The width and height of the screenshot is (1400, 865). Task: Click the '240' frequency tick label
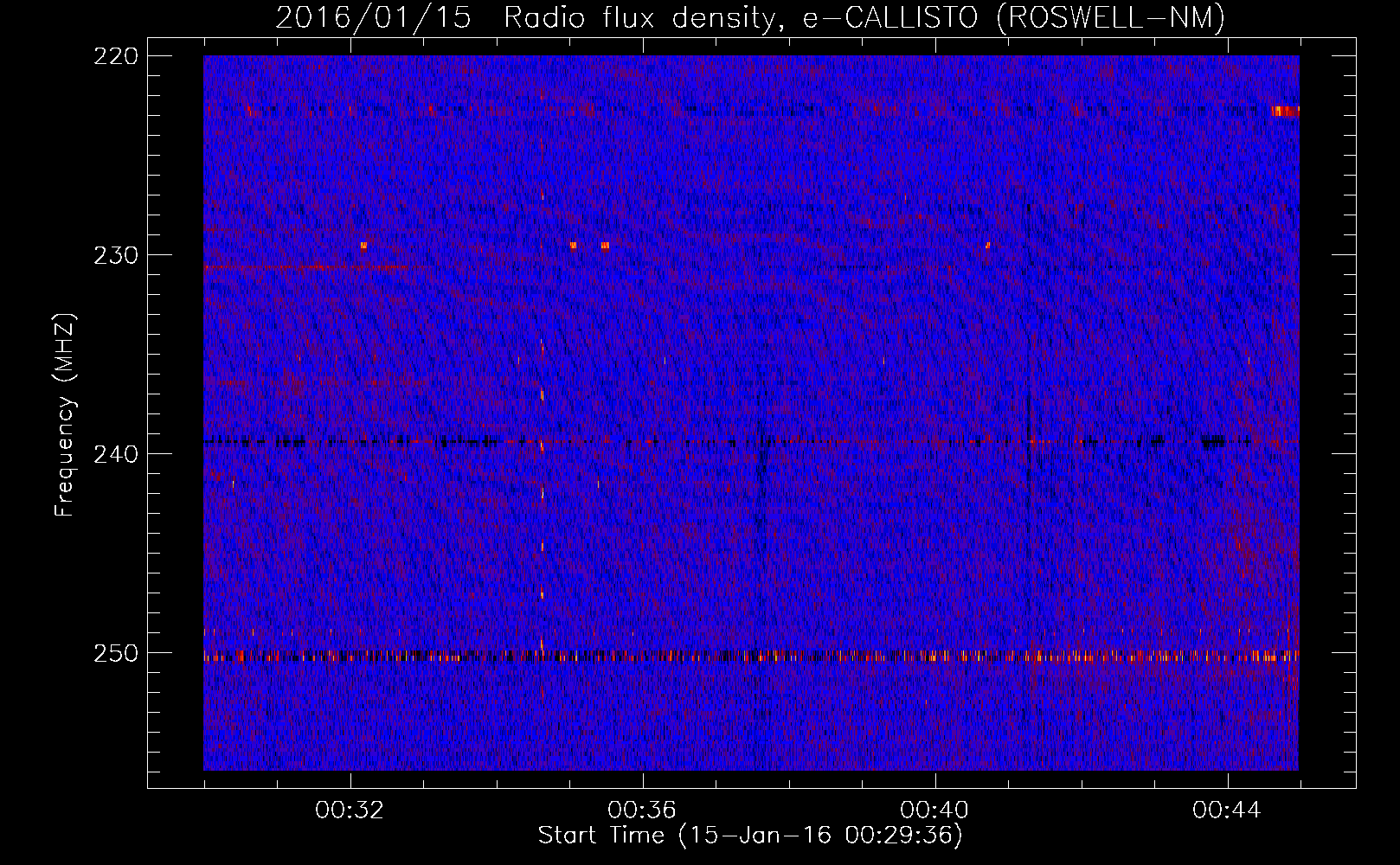(115, 454)
